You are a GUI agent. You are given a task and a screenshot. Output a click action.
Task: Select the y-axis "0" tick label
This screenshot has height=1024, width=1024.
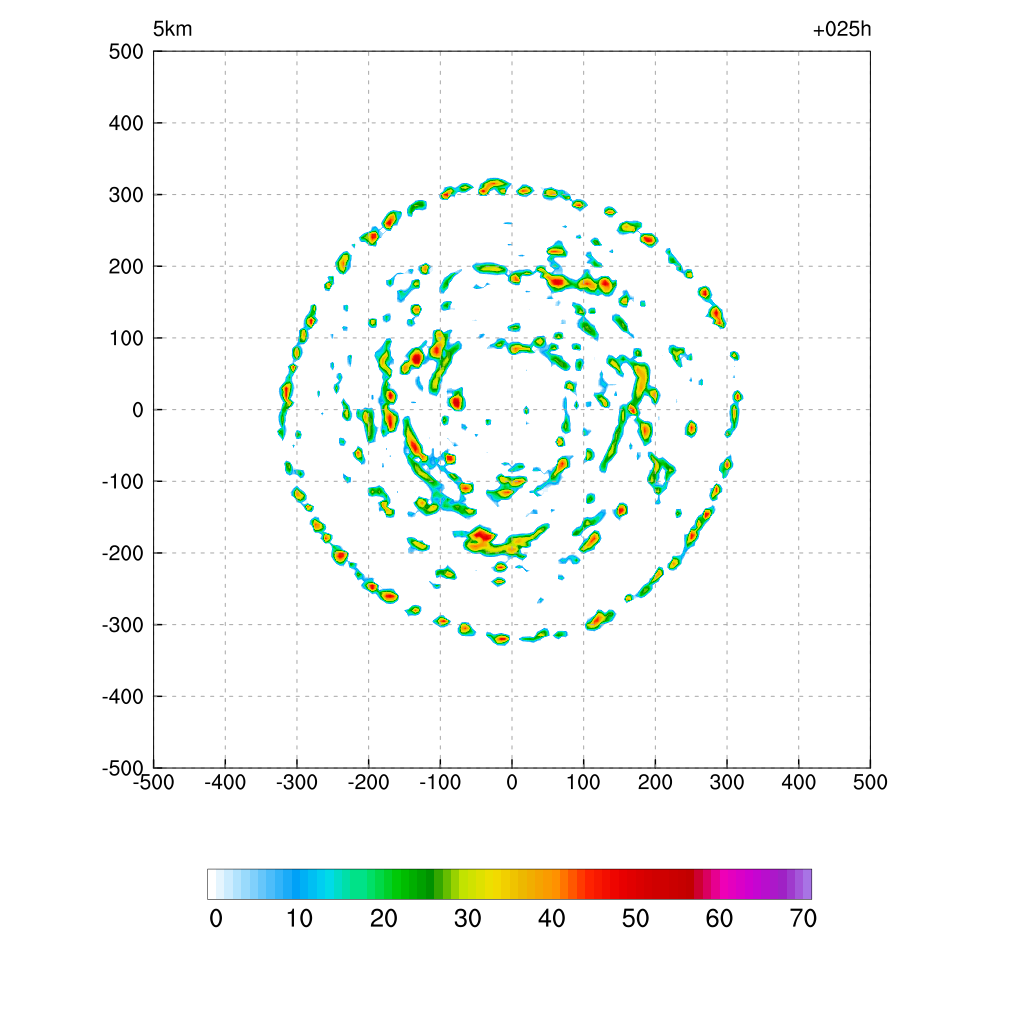(138, 410)
